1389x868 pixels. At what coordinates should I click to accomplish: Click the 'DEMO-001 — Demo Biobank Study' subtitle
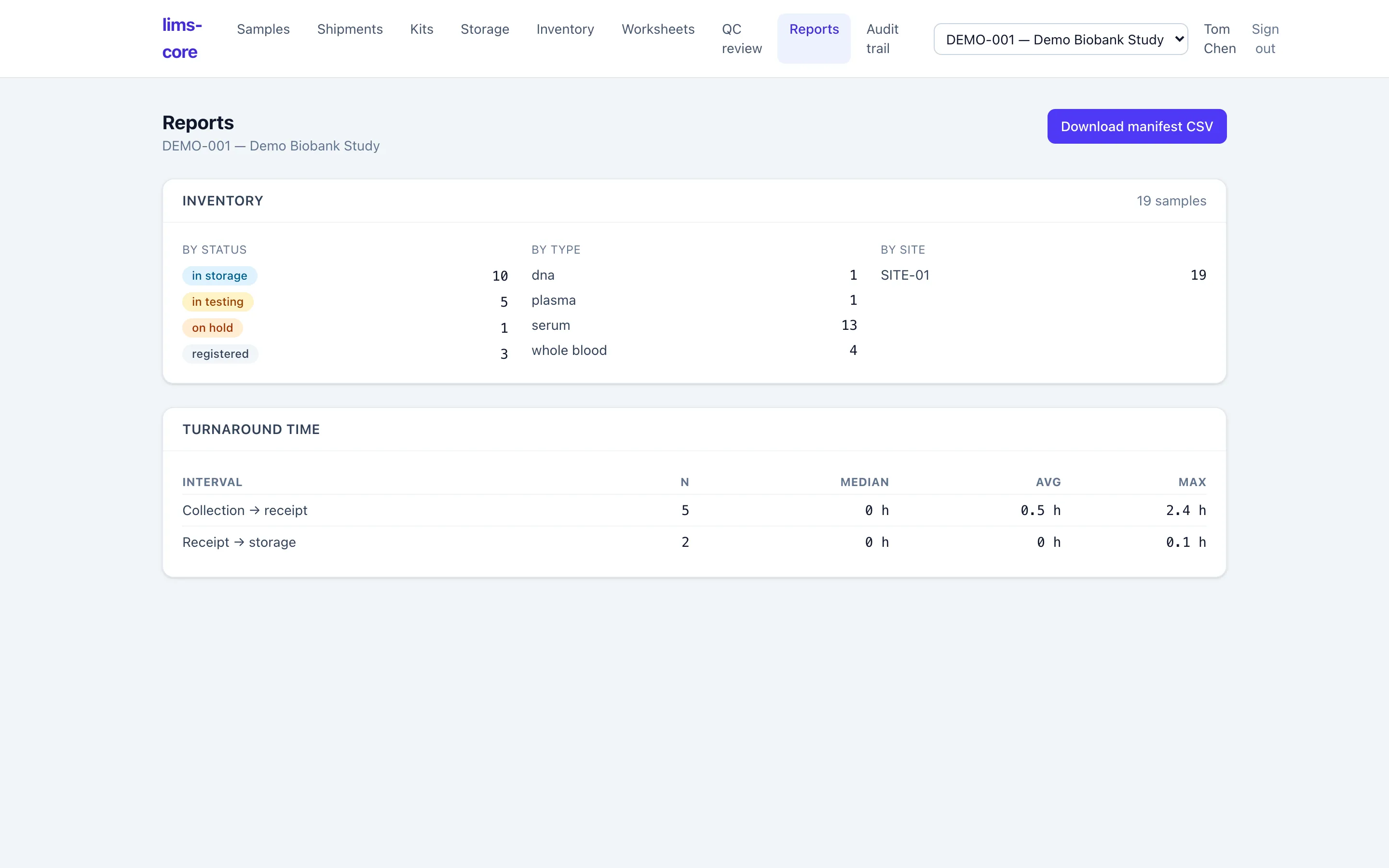click(271, 146)
